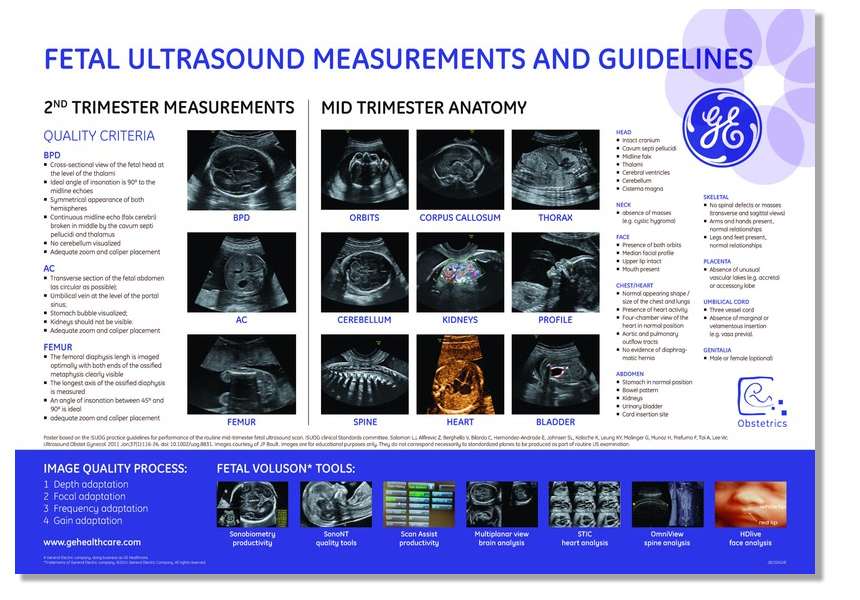Select the 'IMAGE QUALITY PROCESS:' heading
The image size is (860, 600).
115,468
